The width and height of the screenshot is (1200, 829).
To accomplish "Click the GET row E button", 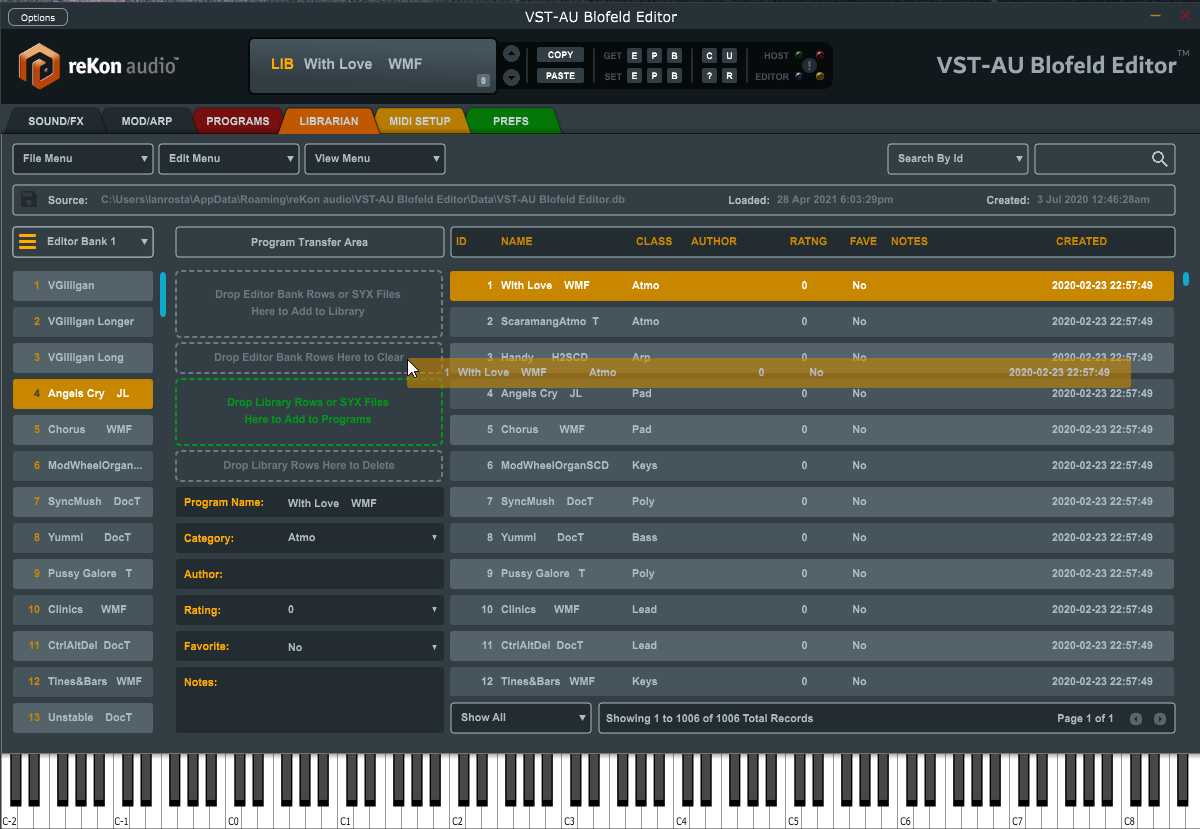I will coord(634,56).
